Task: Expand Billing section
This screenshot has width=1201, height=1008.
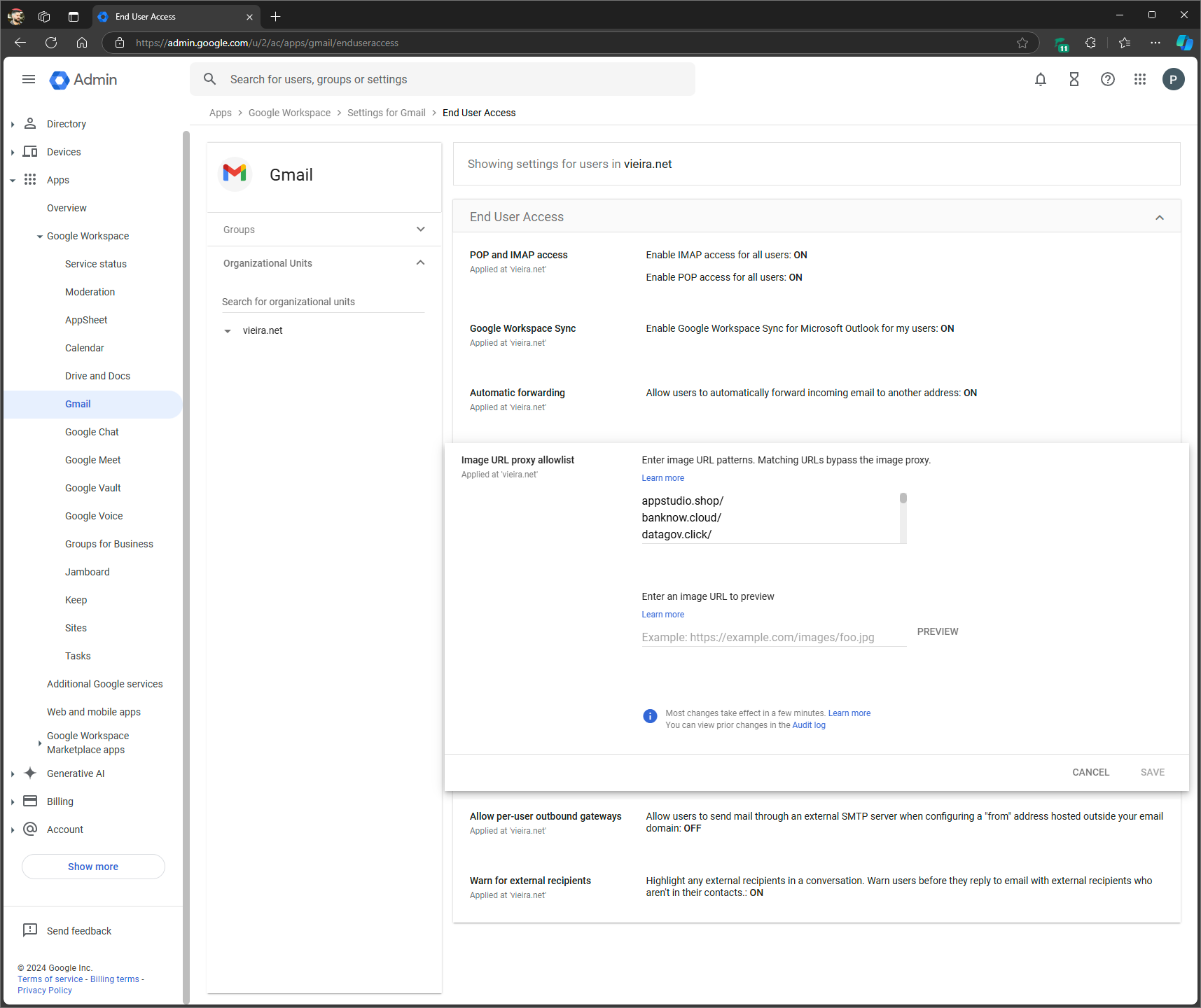Action: point(13,801)
